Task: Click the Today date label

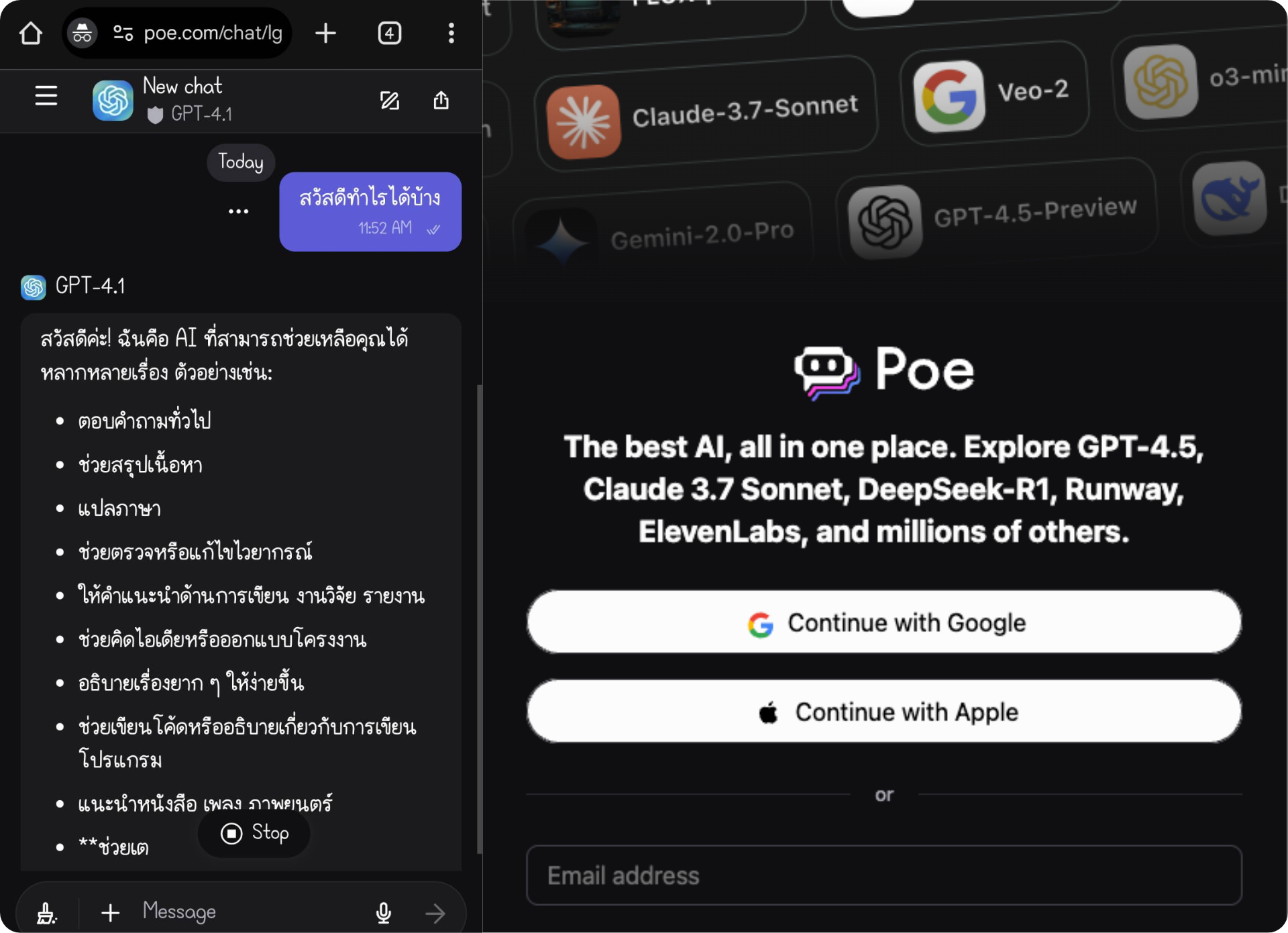Action: click(241, 162)
